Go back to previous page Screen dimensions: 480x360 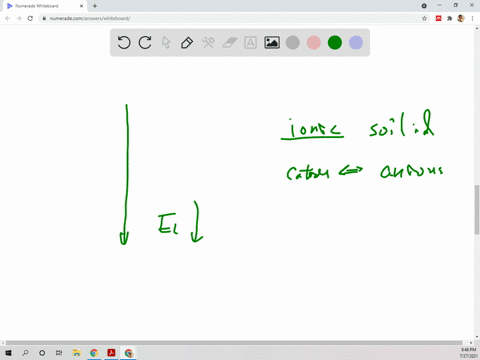click(x=8, y=18)
